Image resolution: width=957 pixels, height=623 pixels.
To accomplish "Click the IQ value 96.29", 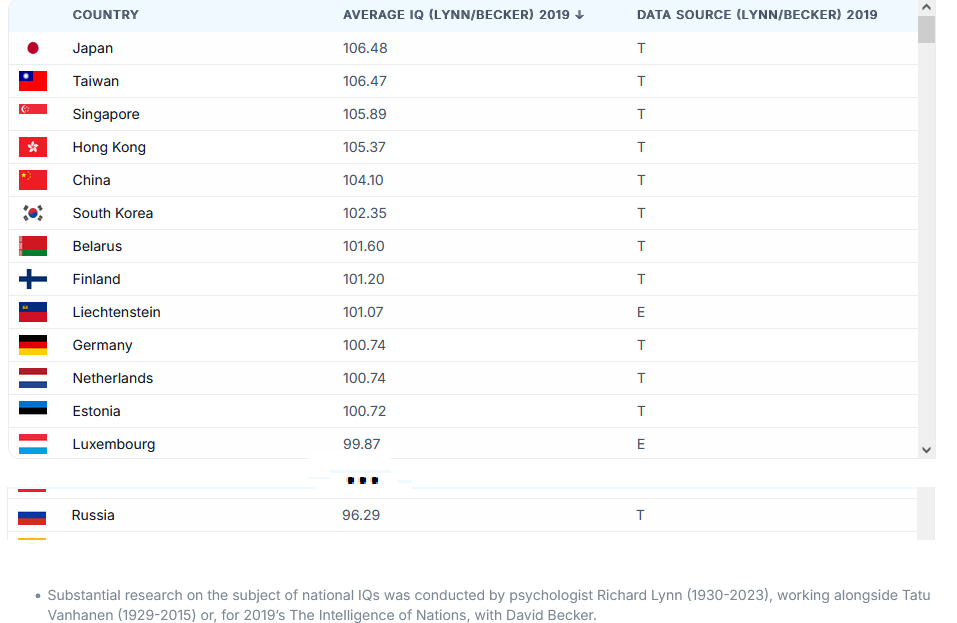I will pyautogui.click(x=361, y=515).
